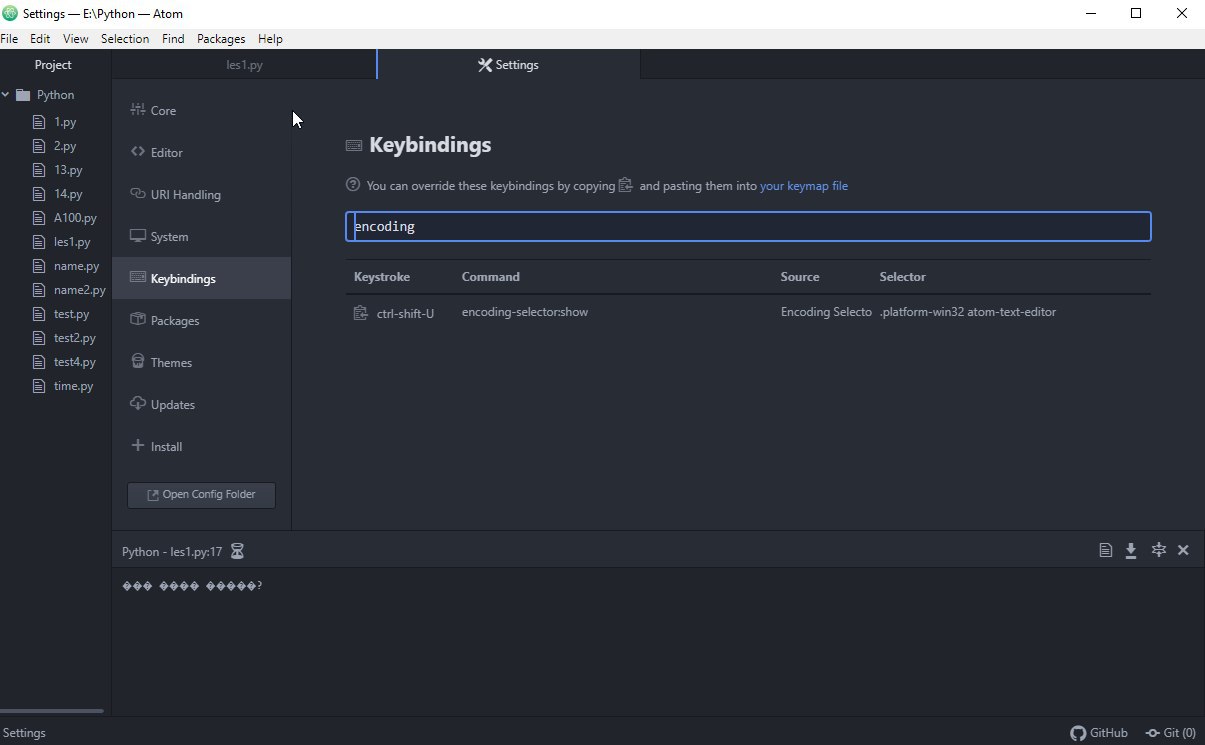The width and height of the screenshot is (1205, 745).
Task: Switch to the les1.py tab
Action: pyautogui.click(x=244, y=65)
